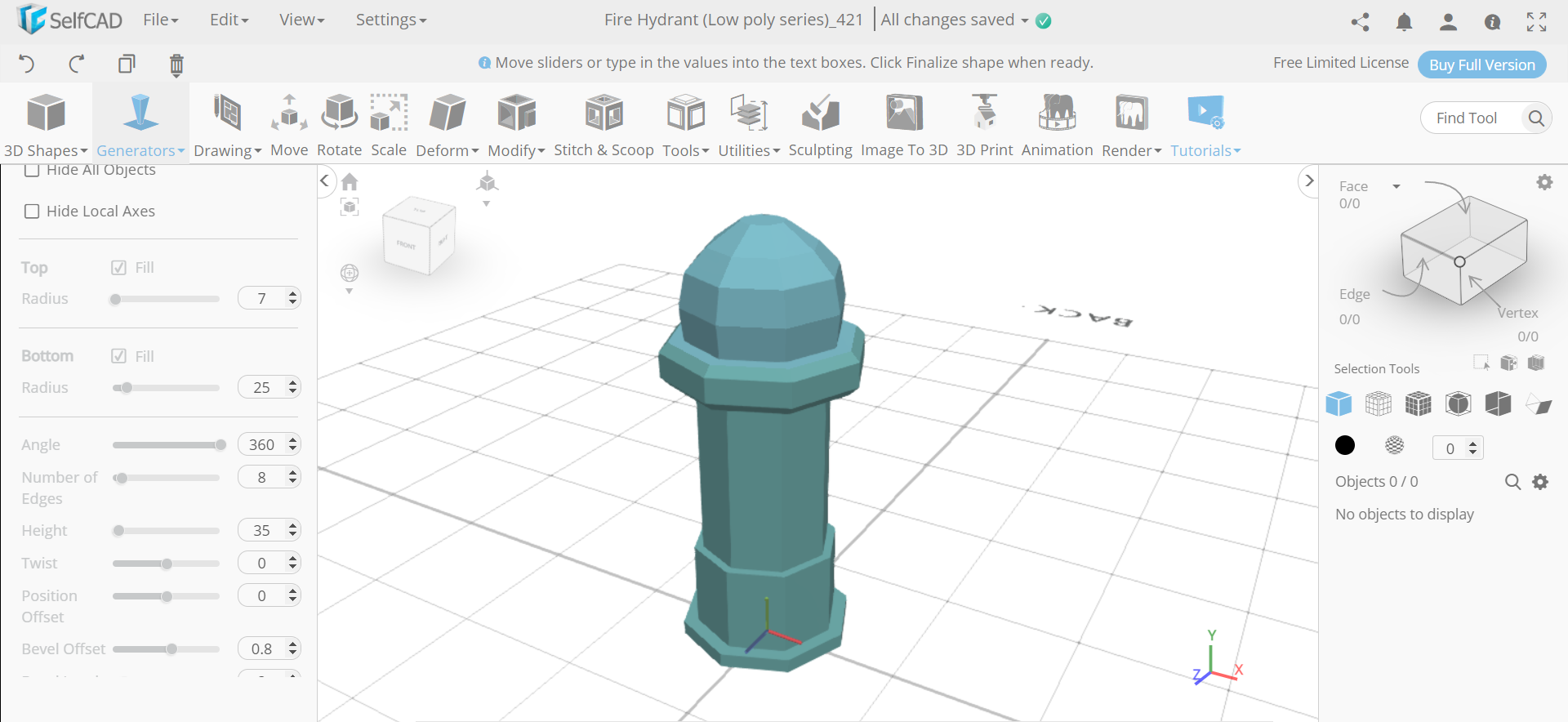The width and height of the screenshot is (1568, 722).
Task: Expand the Generators dropdown
Action: (140, 150)
